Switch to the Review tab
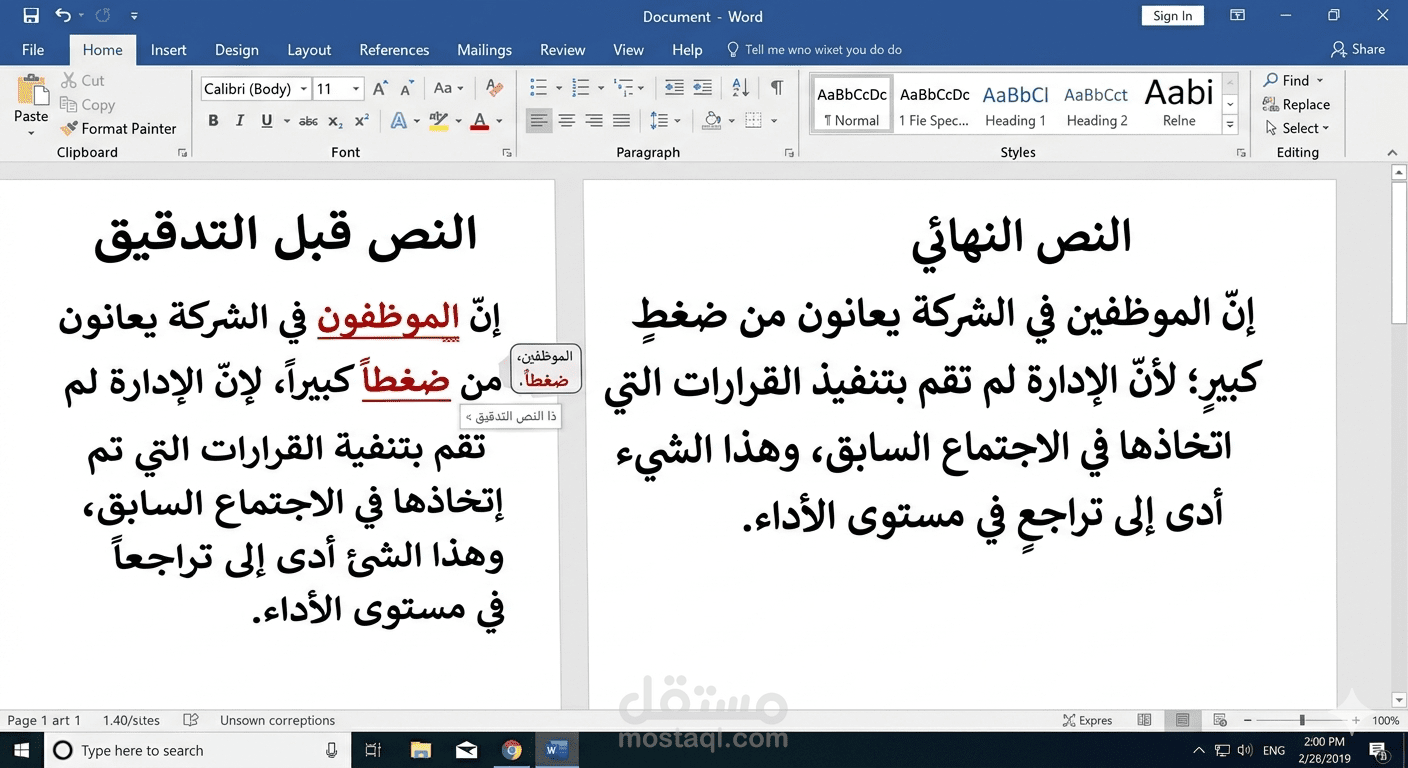This screenshot has height=768, width=1408. (x=562, y=50)
